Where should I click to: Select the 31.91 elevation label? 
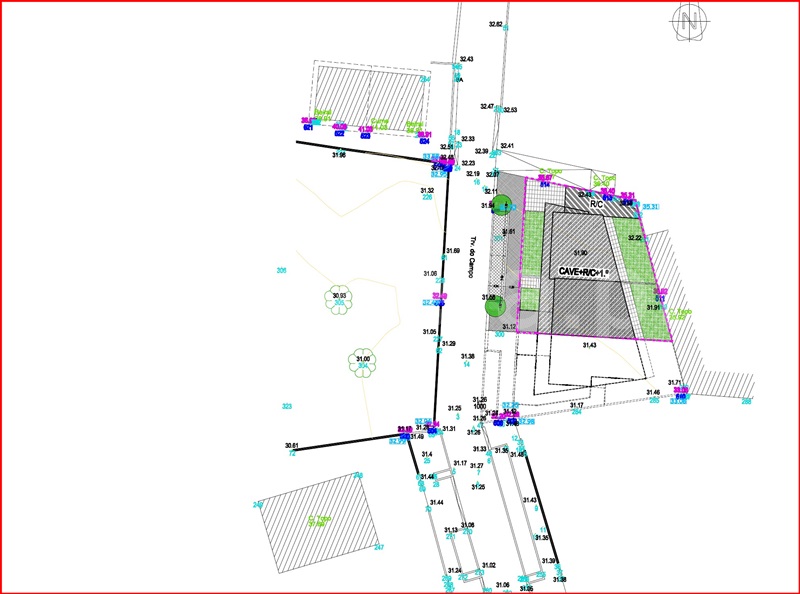(653, 308)
